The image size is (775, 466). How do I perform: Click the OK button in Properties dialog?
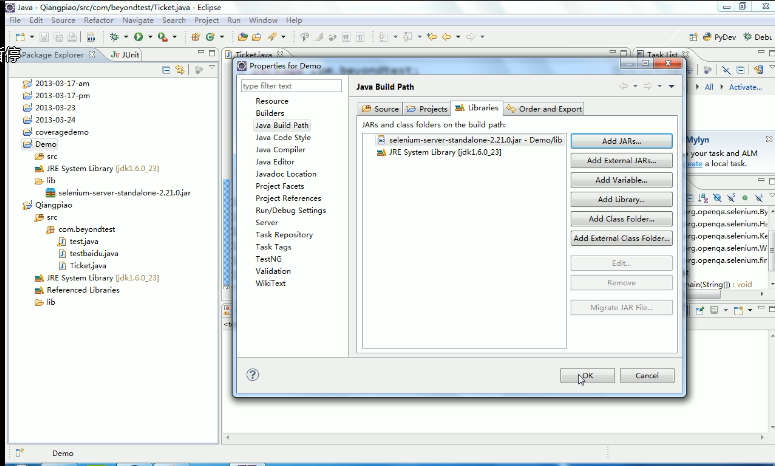[x=587, y=376]
